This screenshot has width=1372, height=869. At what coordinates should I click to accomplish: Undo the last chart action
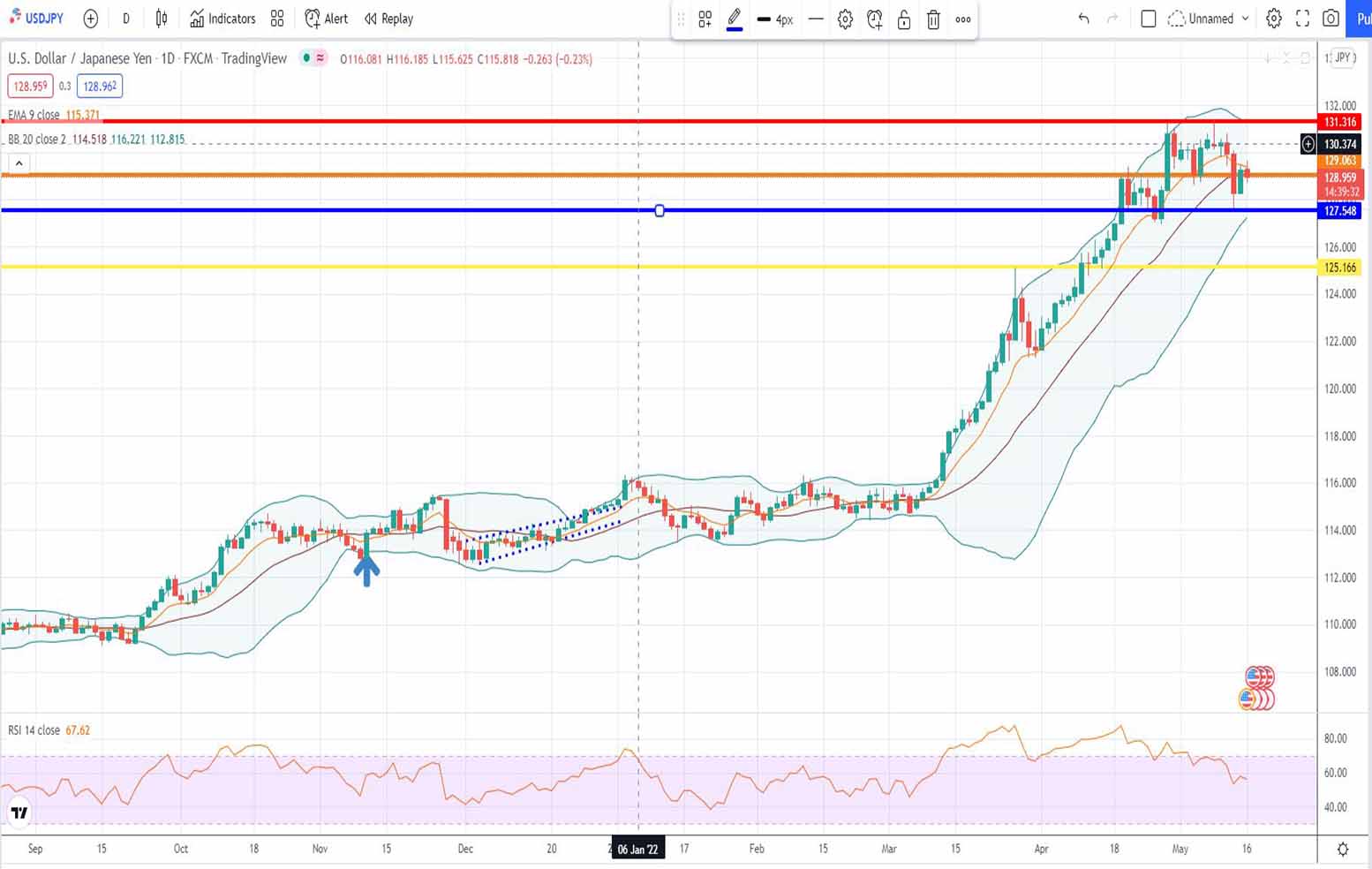(1083, 19)
